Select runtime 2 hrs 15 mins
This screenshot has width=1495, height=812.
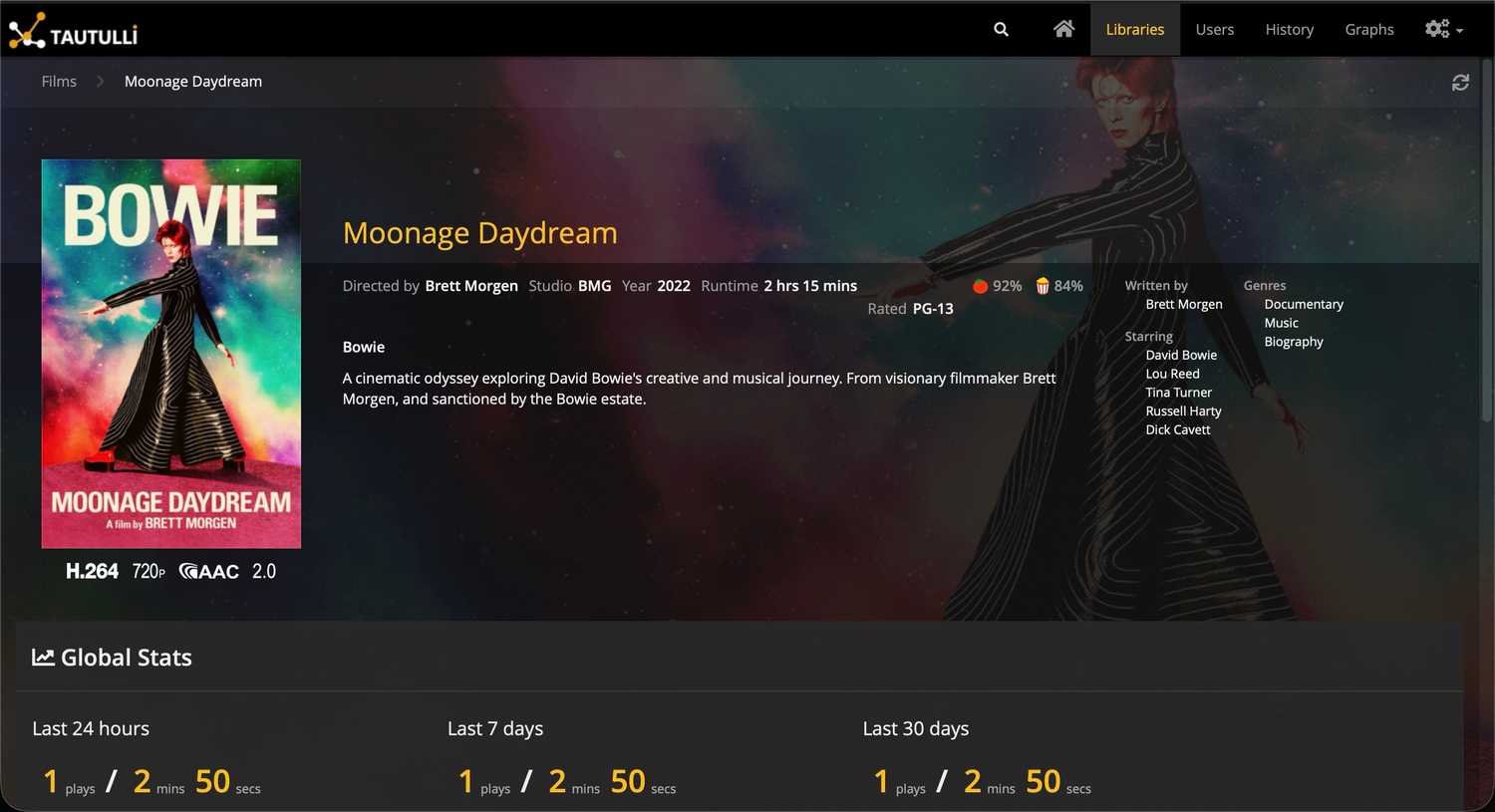click(x=810, y=286)
